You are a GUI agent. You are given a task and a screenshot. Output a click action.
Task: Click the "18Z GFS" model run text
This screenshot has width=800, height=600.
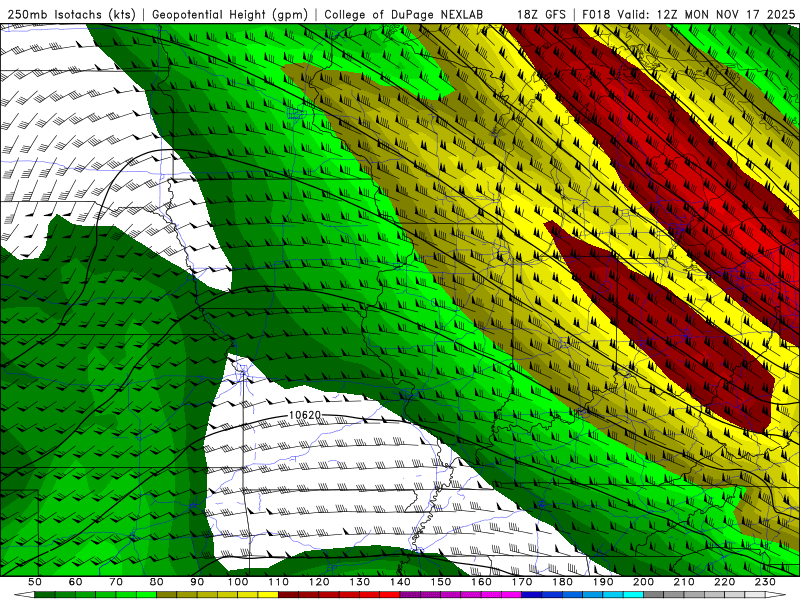[541, 14]
